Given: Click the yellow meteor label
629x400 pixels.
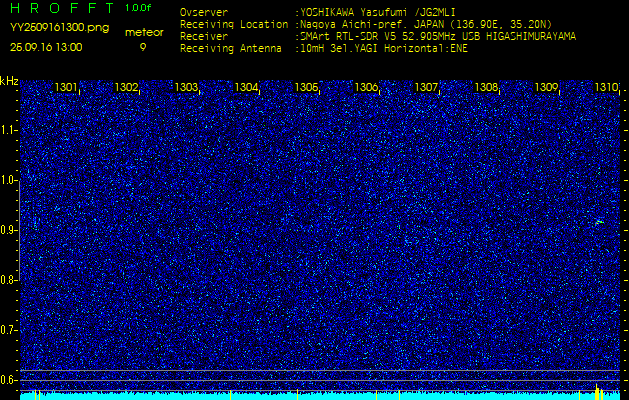Looking at the screenshot, I should (x=144, y=32).
